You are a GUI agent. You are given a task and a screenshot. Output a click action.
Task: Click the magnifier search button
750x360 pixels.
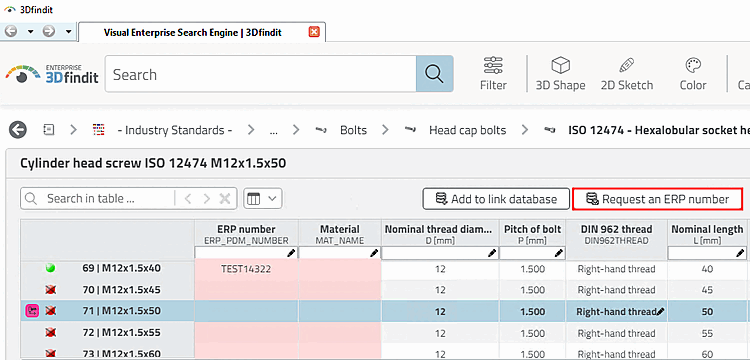click(434, 74)
